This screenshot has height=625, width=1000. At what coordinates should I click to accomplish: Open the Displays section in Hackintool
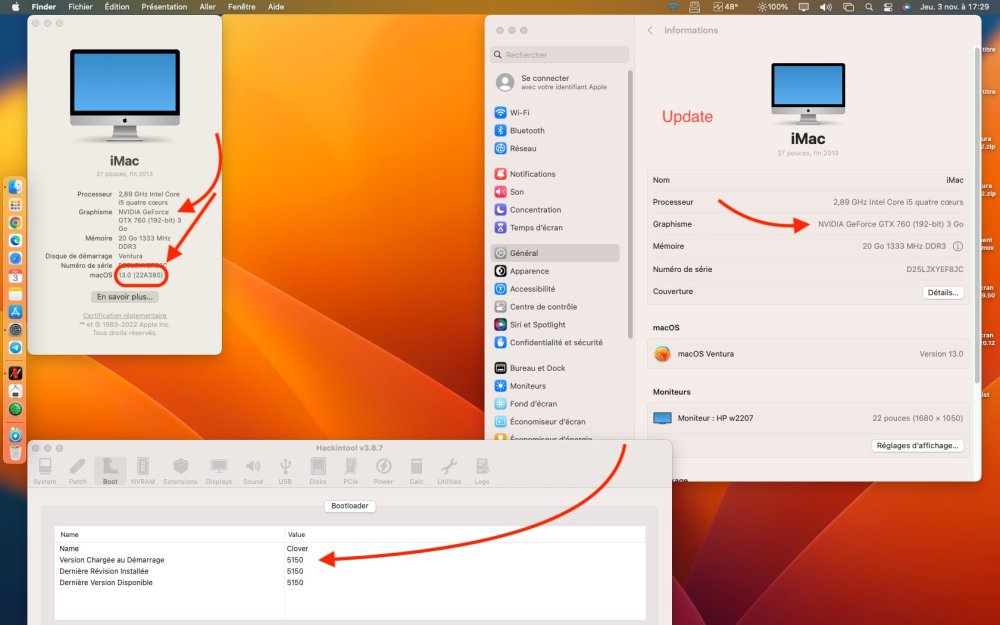[219, 471]
